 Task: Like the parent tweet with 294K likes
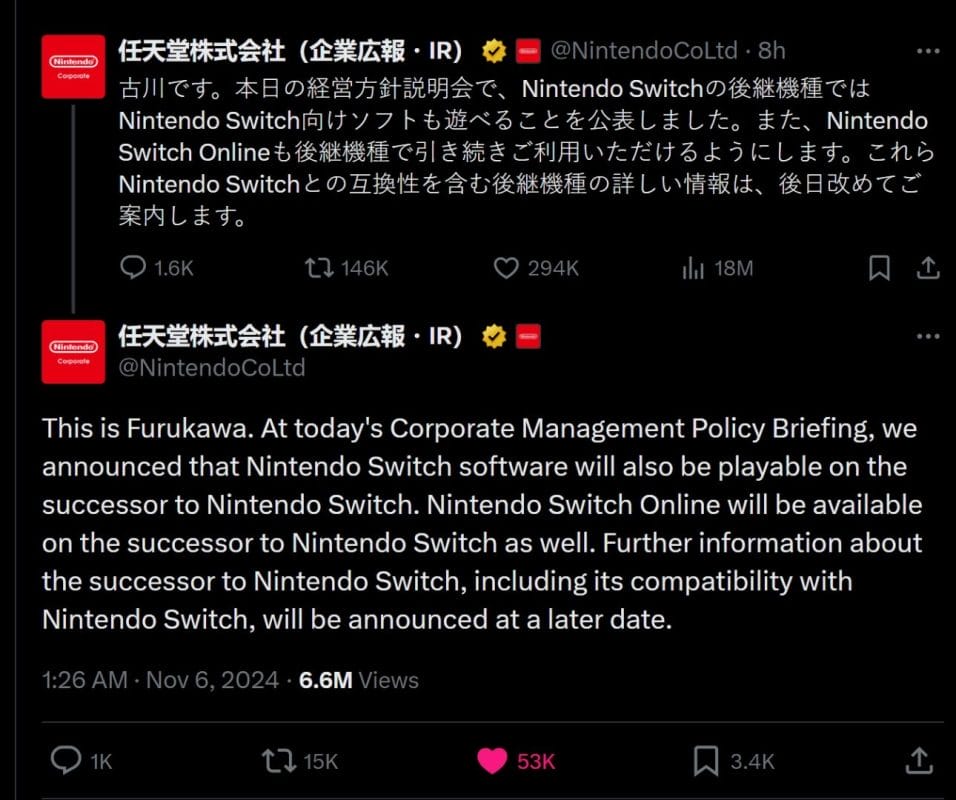[507, 268]
